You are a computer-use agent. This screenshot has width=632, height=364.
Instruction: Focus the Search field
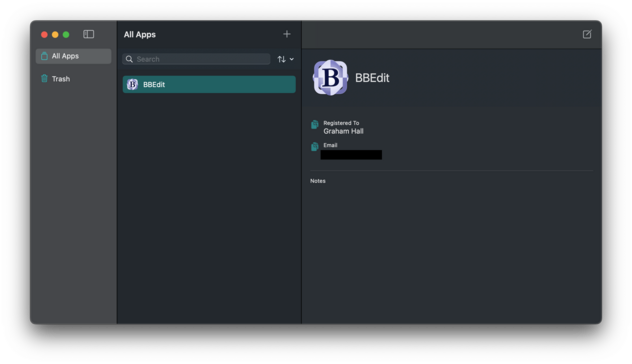tap(196, 59)
